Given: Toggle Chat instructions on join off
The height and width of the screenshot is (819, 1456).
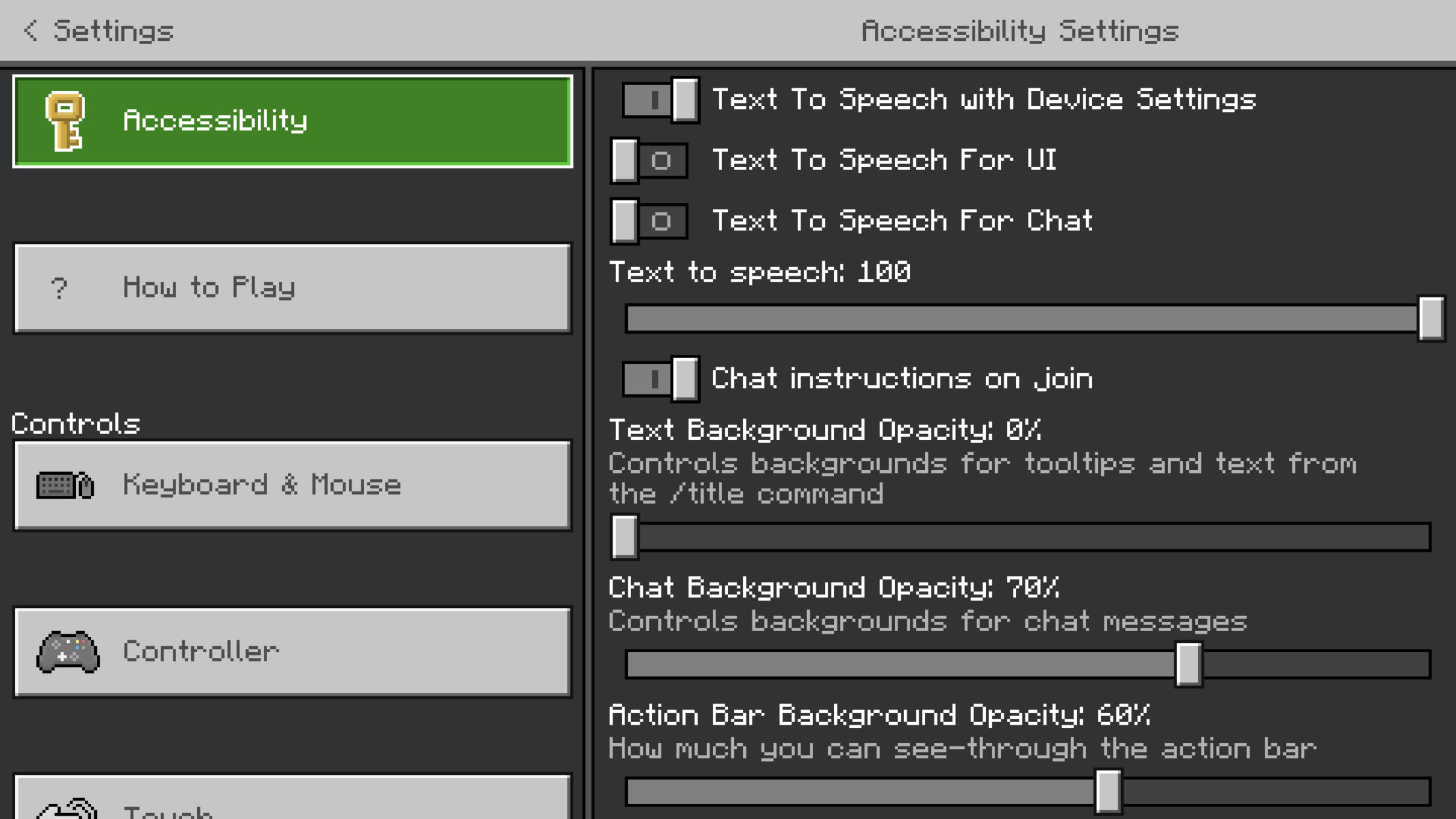Looking at the screenshot, I should point(660,379).
